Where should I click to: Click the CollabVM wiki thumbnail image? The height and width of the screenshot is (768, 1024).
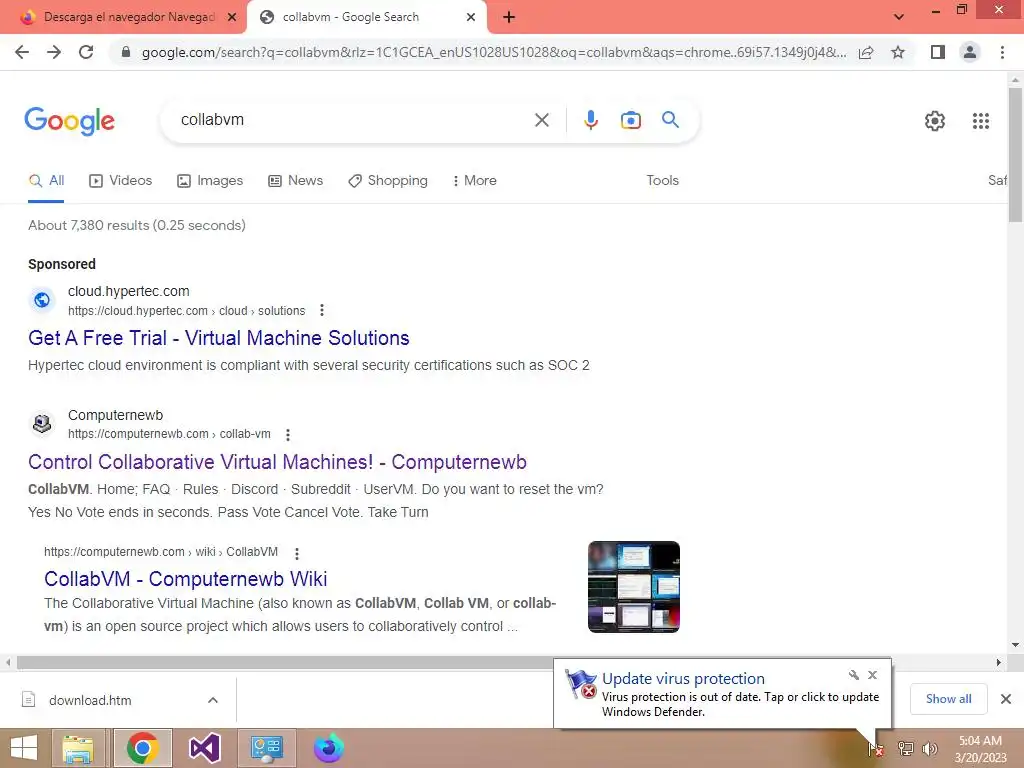click(x=633, y=586)
